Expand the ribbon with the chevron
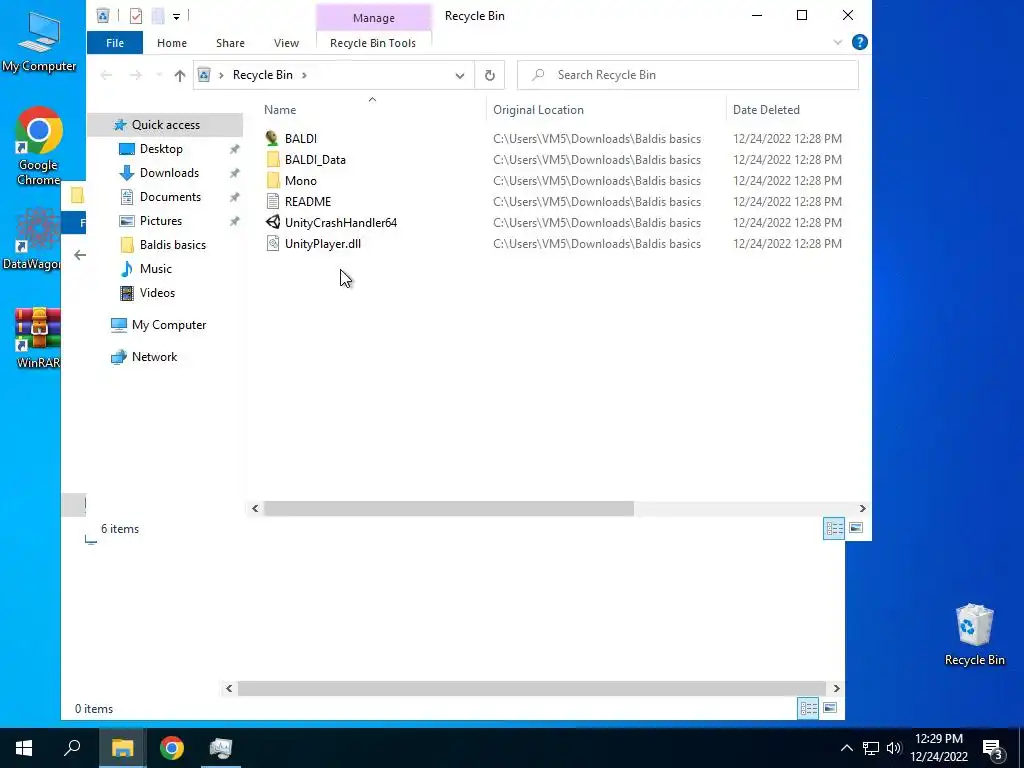The width and height of the screenshot is (1024, 768). (838, 42)
